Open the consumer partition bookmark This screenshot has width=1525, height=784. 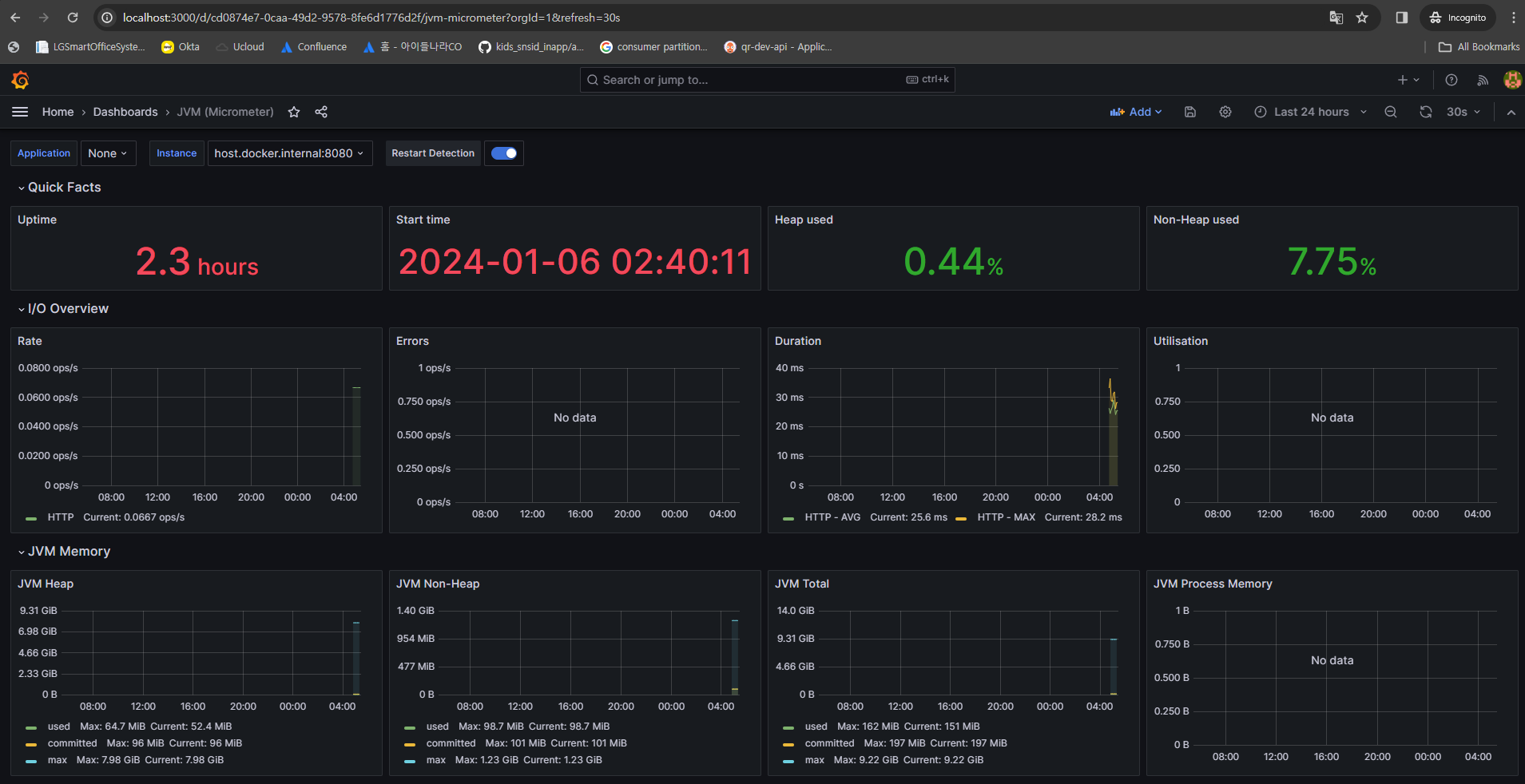pyautogui.click(x=653, y=47)
